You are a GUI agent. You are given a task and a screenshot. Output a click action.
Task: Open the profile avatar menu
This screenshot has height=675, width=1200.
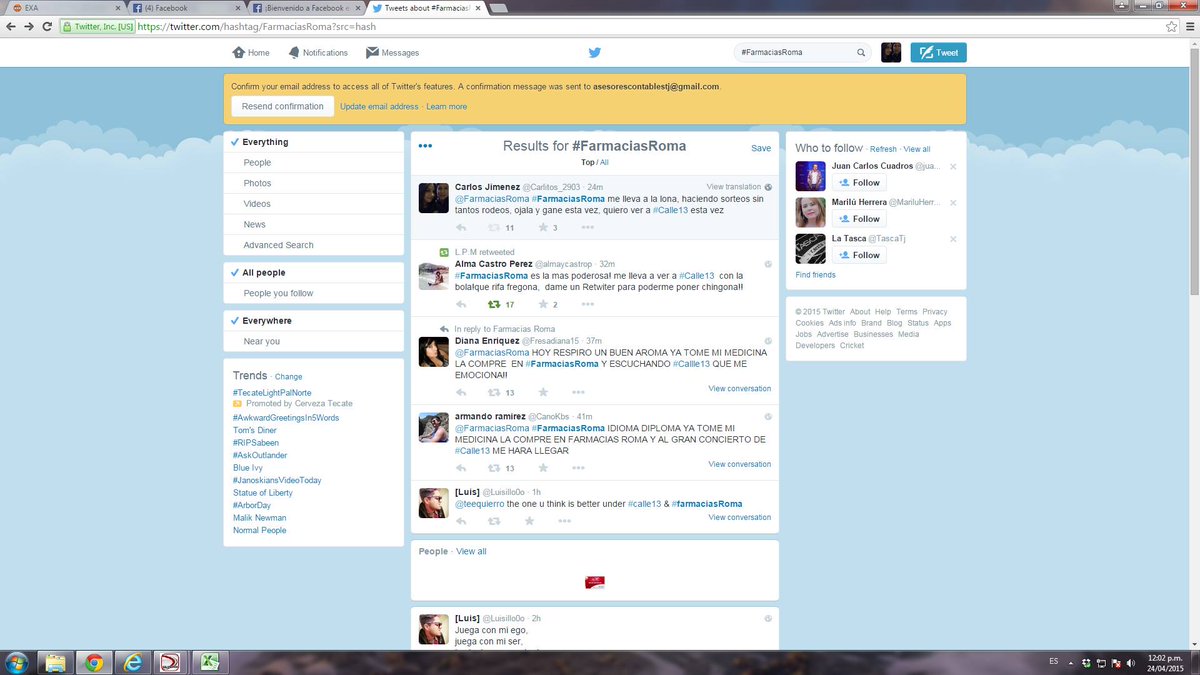[x=891, y=53]
